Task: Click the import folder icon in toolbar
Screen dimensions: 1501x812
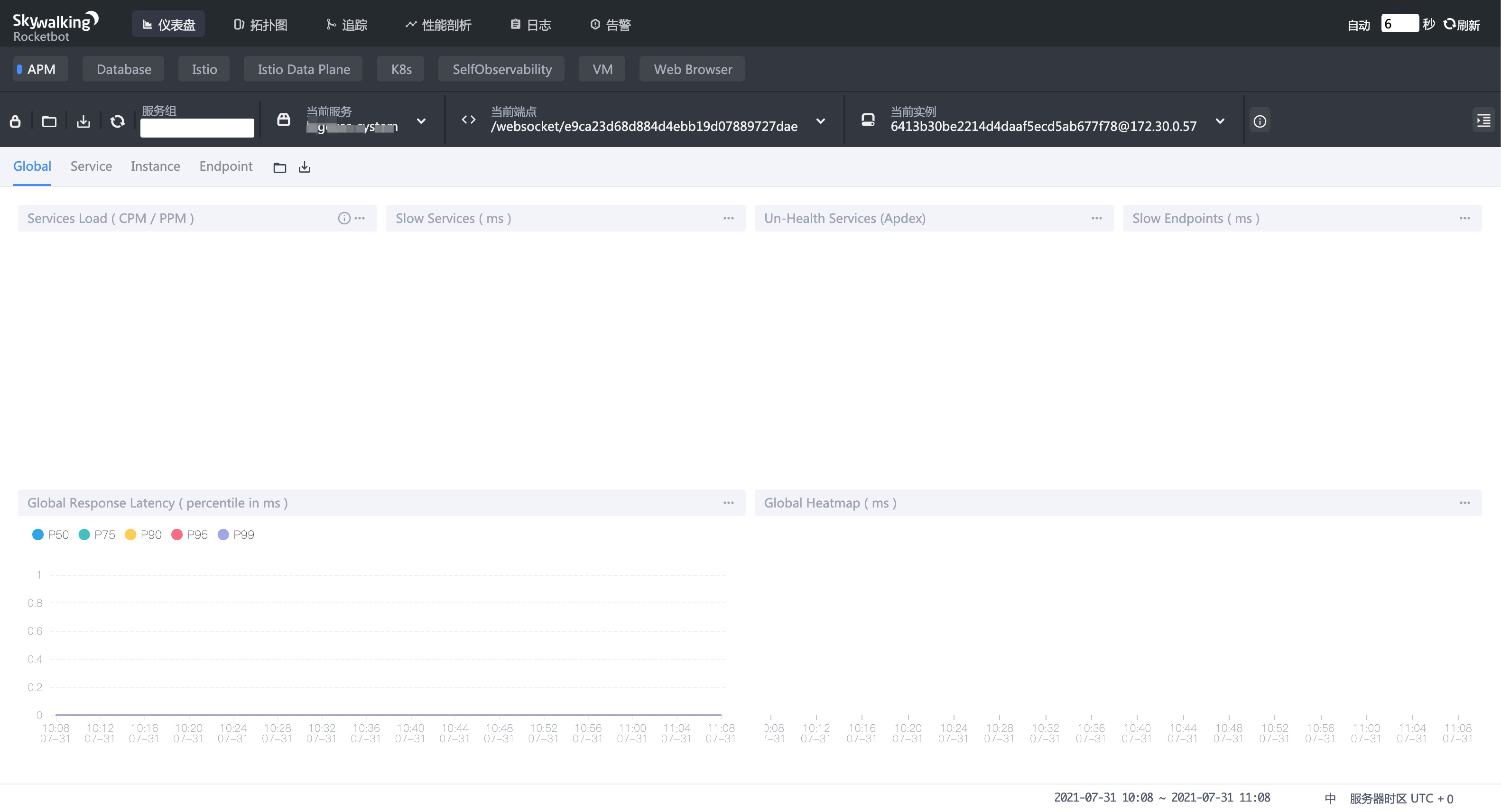Action: (49, 121)
